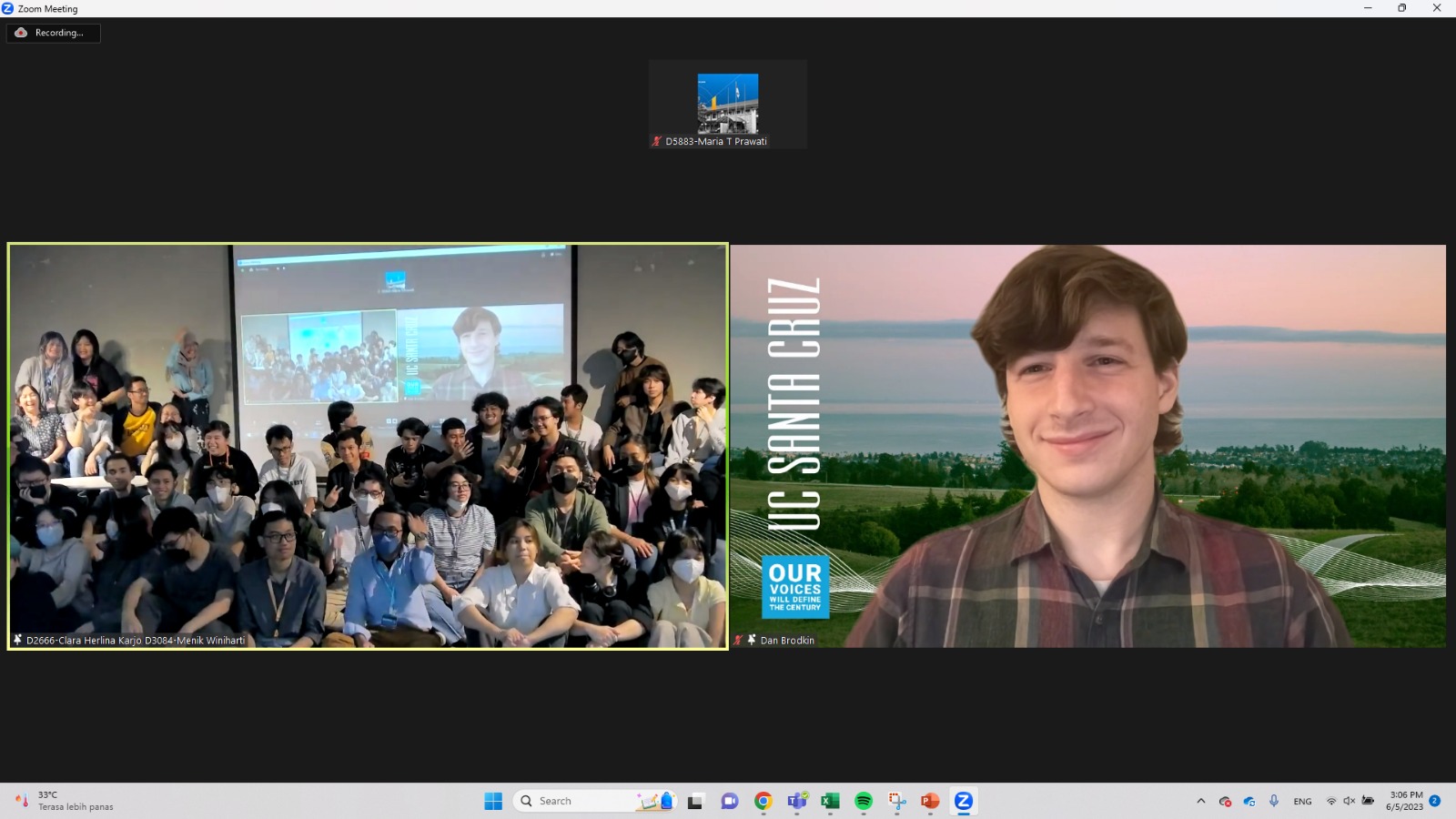The width and height of the screenshot is (1456, 819).
Task: Click the Zoom icon in the taskbar
Action: pyautogui.click(x=964, y=801)
